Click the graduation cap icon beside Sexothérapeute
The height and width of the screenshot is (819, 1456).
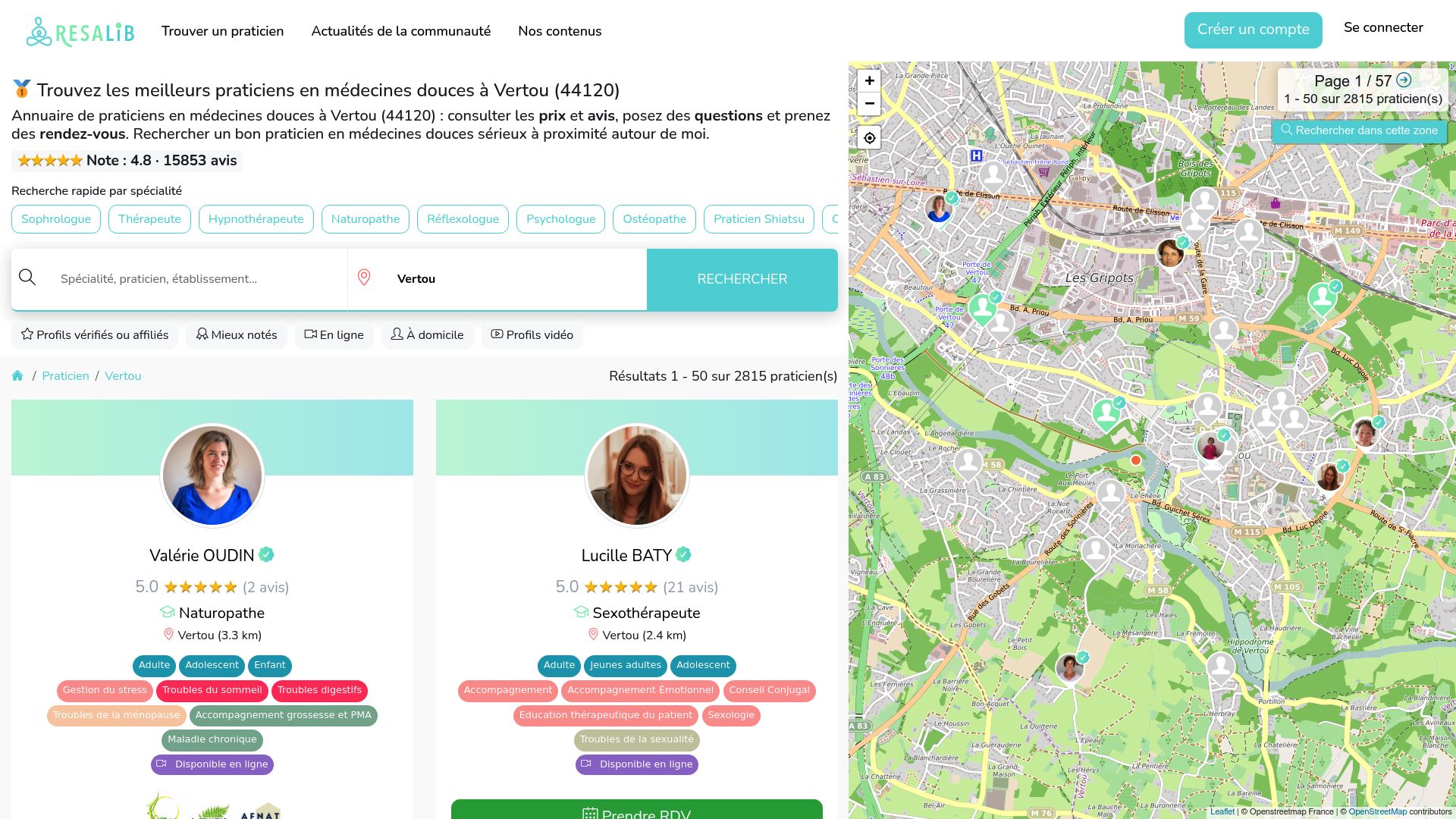coord(580,613)
